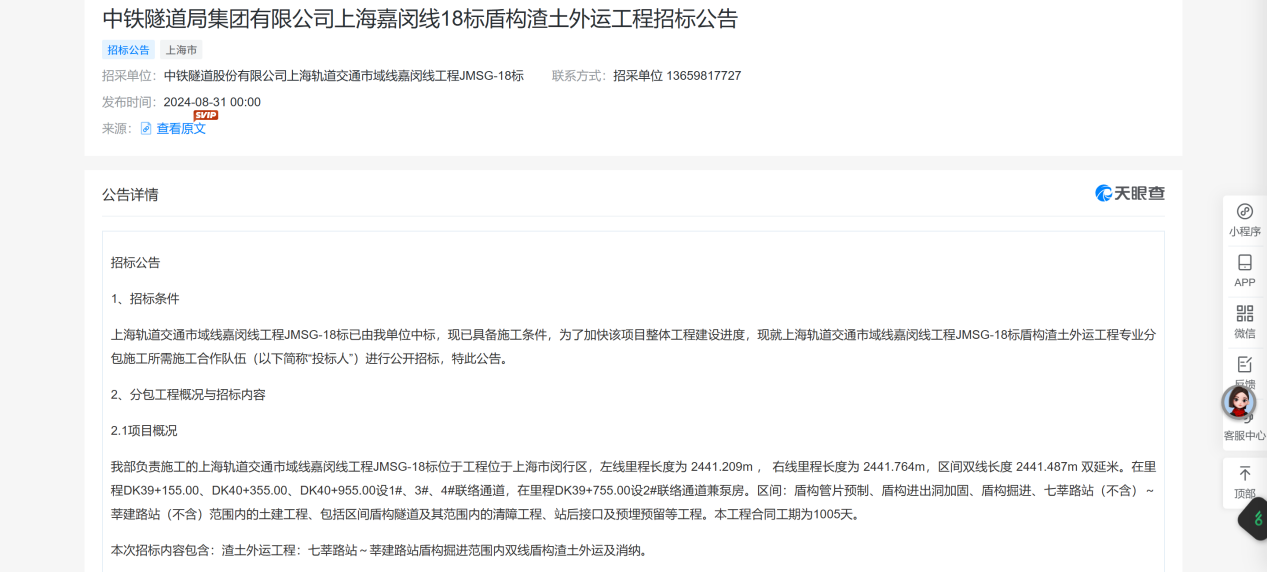Click the 客服中心 label

pyautogui.click(x=1245, y=436)
